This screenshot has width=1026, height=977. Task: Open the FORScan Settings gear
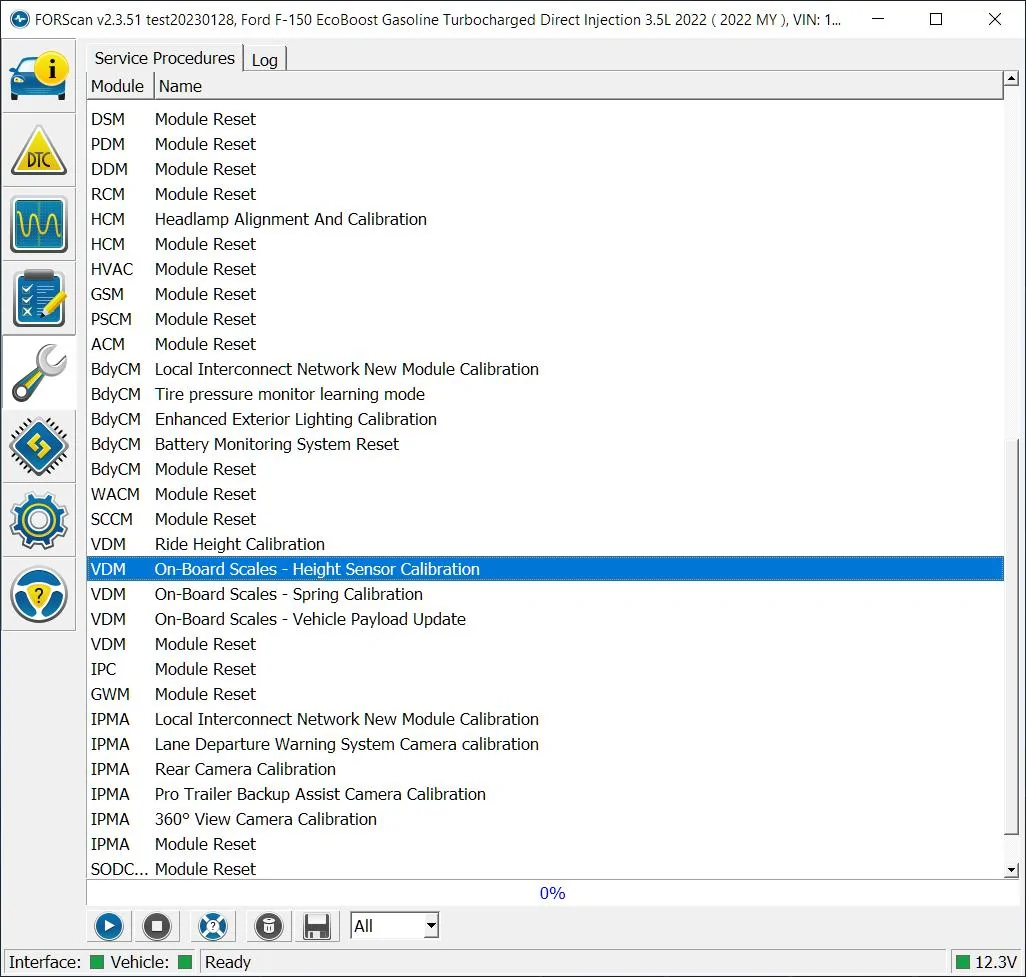[39, 520]
